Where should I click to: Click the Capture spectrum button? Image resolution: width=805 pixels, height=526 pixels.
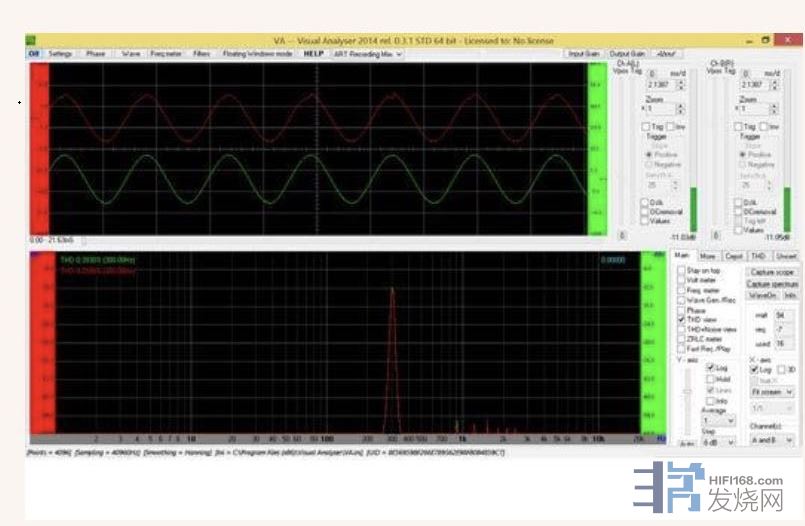click(x=772, y=284)
